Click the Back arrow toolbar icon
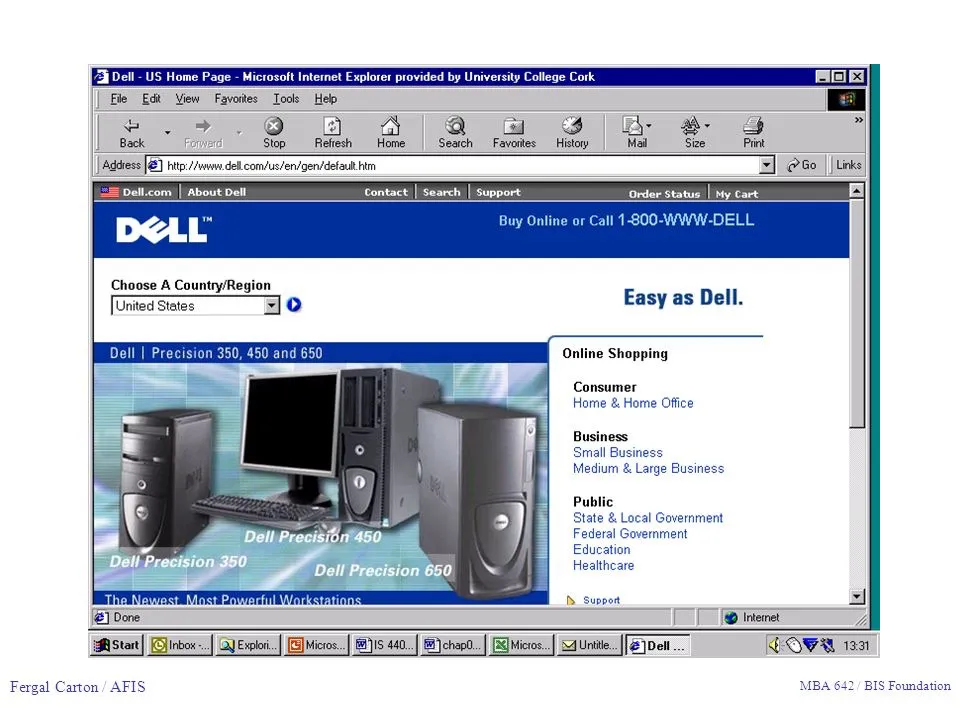This screenshot has height=720, width=960. 132,127
